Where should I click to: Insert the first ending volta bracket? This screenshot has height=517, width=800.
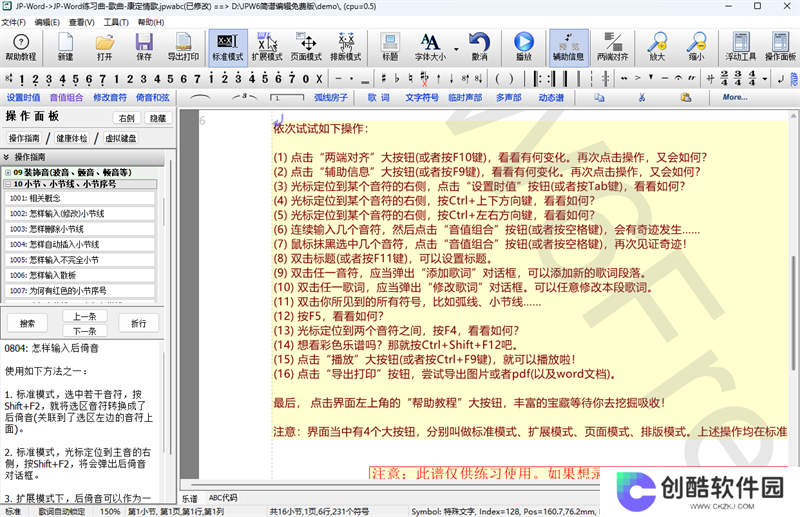(287, 97)
